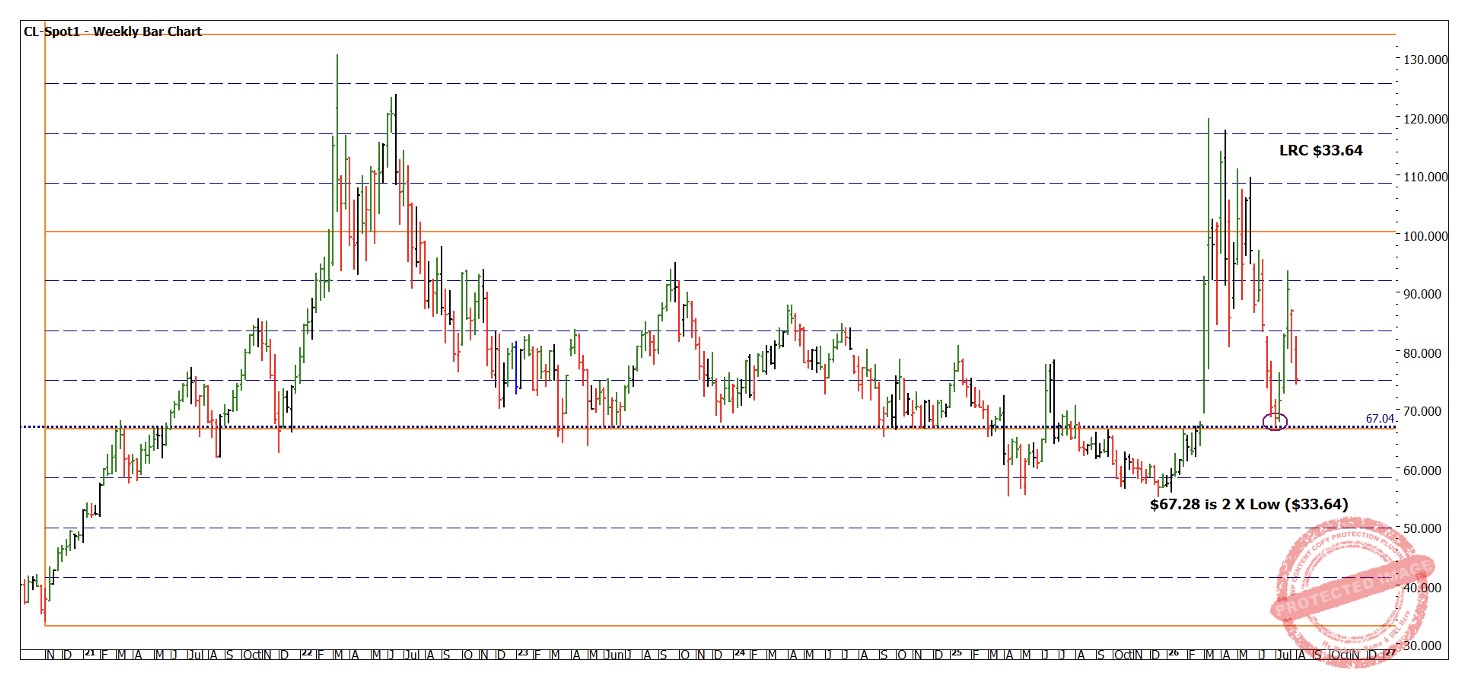Screen dimensions: 1470x684
Task: Click the 'CL-Spot1 - Weekly Bar Chart' title
Action: tap(114, 32)
